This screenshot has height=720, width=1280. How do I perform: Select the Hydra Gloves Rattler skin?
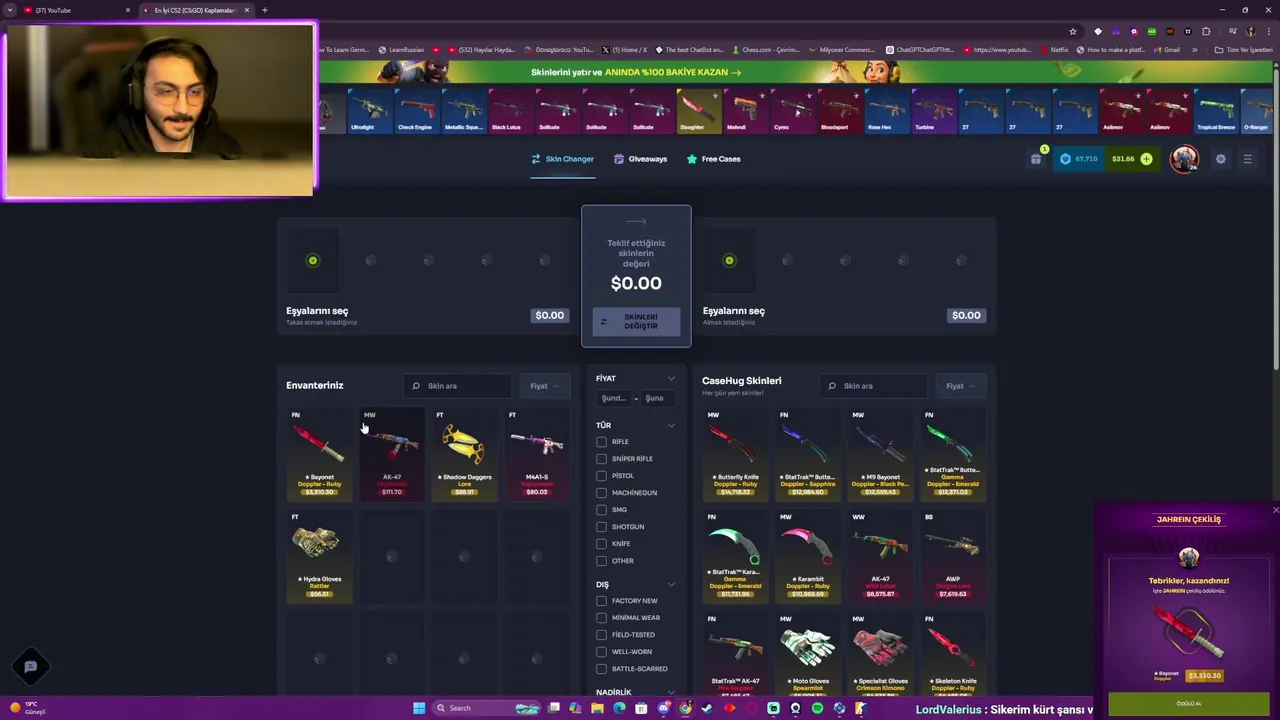(319, 556)
